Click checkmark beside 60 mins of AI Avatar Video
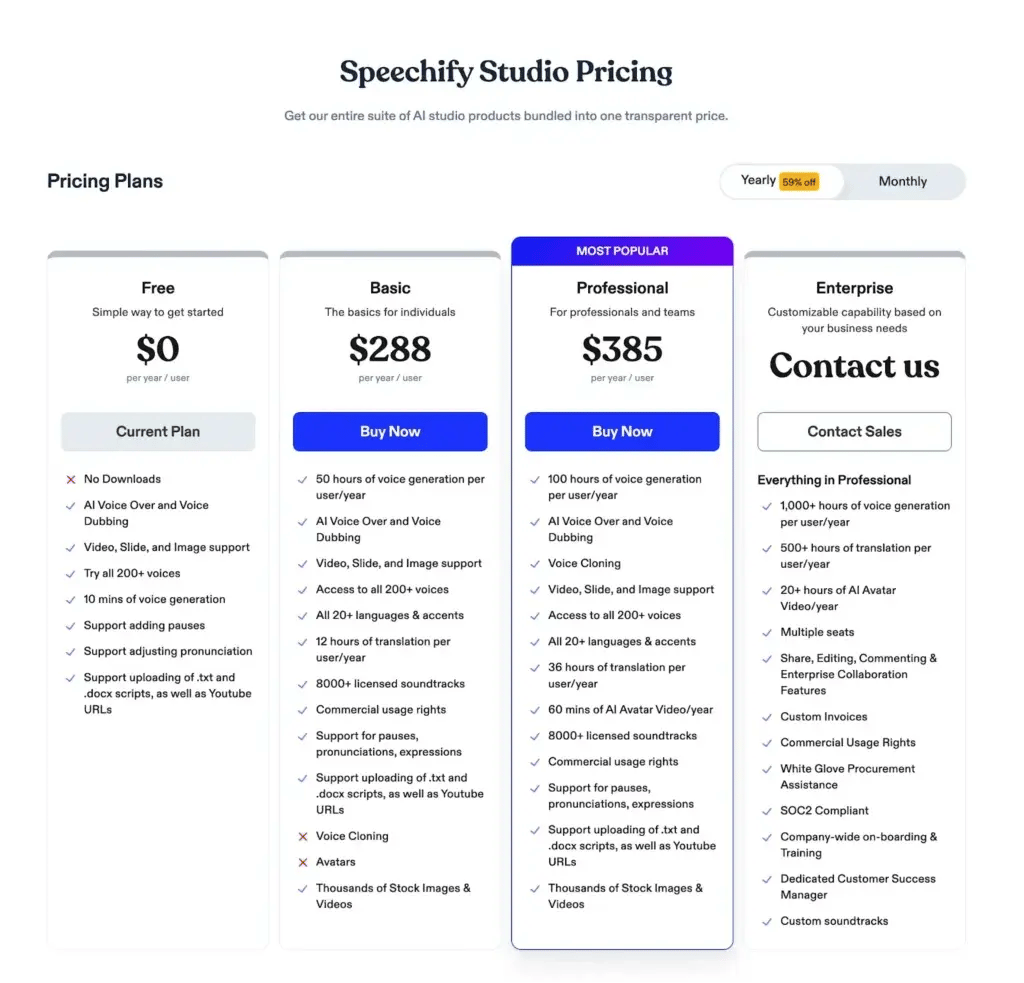Image resolution: width=1024 pixels, height=983 pixels. (x=535, y=710)
